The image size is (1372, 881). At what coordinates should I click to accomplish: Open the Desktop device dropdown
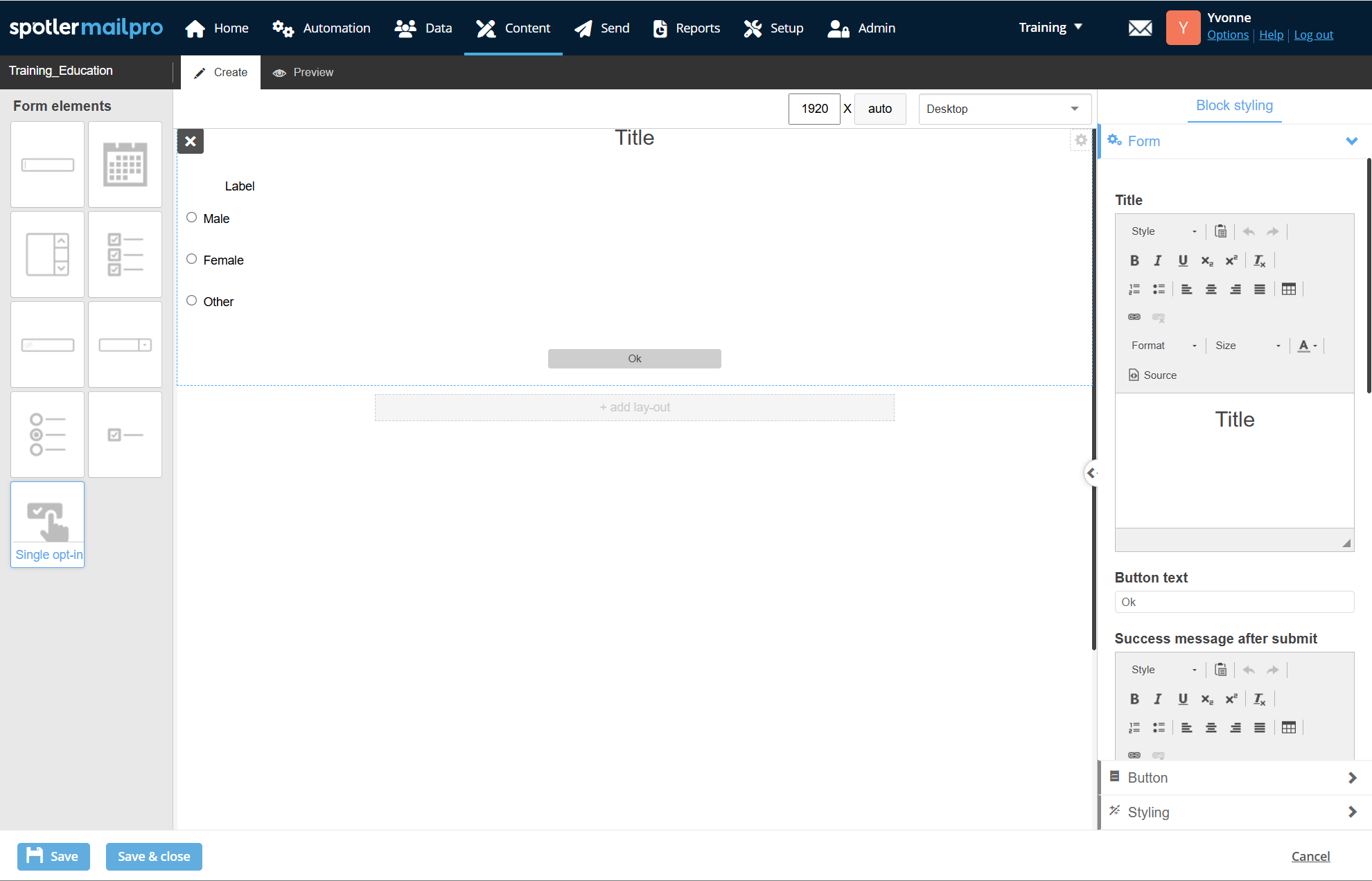1005,109
